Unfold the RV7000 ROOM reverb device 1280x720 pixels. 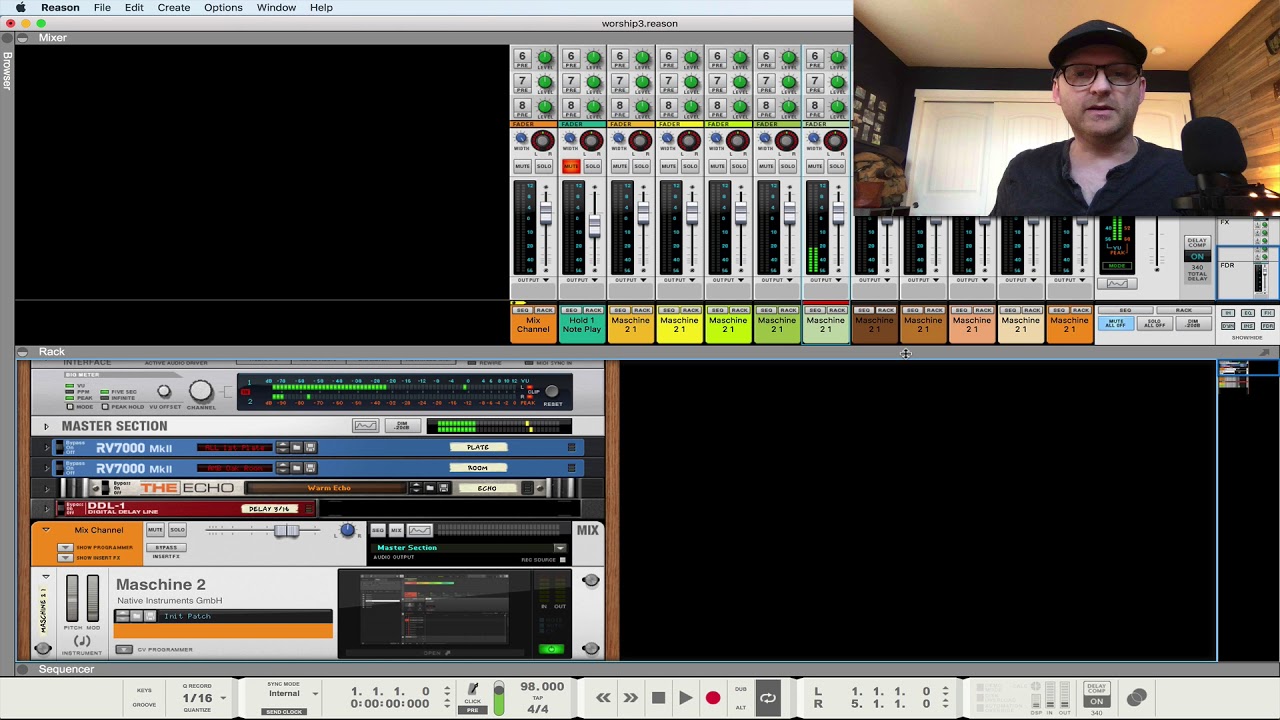click(x=45, y=468)
